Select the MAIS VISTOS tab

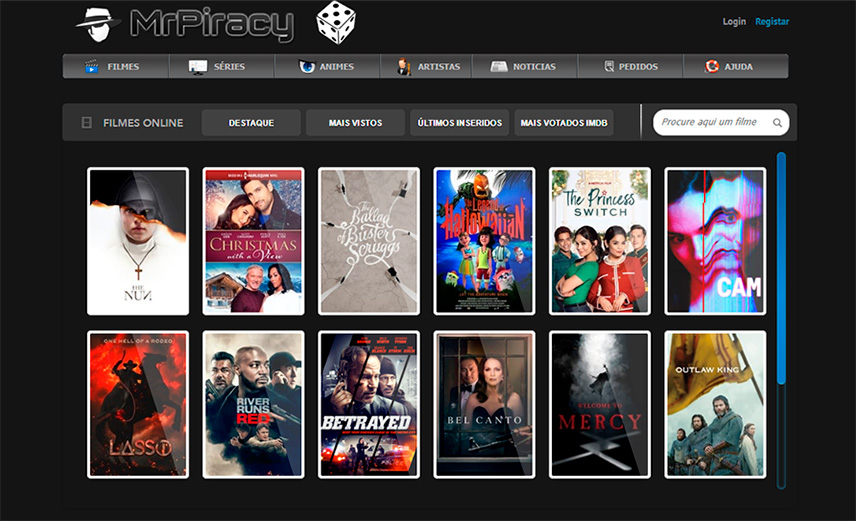(x=355, y=122)
